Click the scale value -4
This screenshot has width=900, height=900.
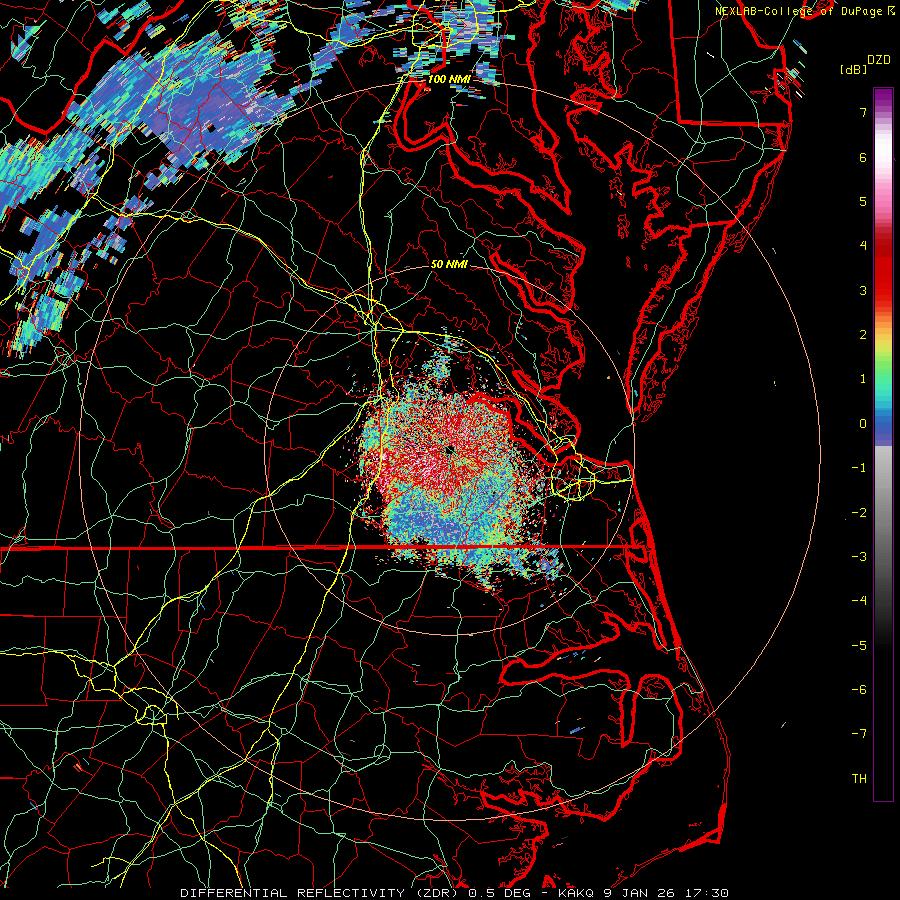pyautogui.click(x=859, y=601)
